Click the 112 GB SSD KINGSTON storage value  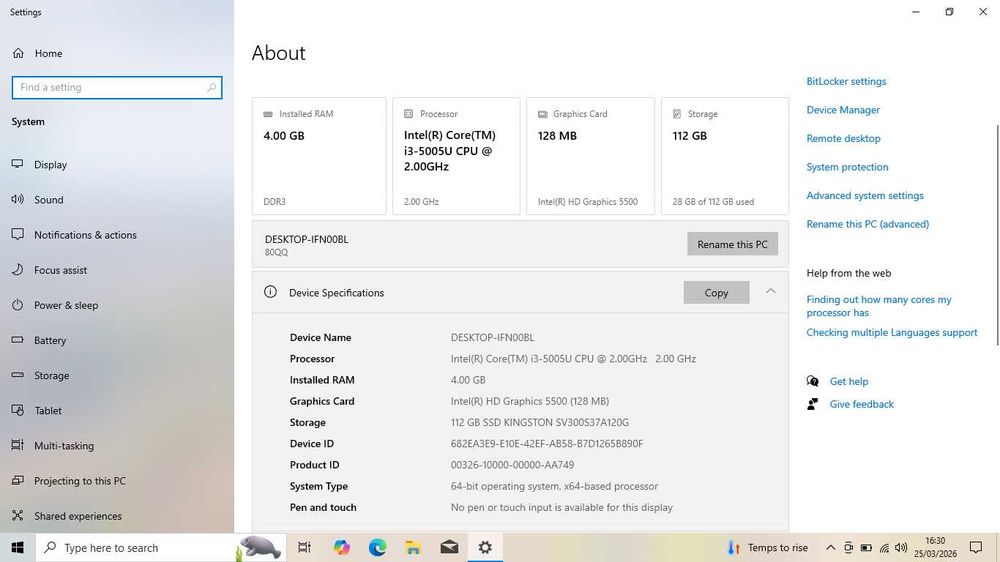tap(540, 422)
